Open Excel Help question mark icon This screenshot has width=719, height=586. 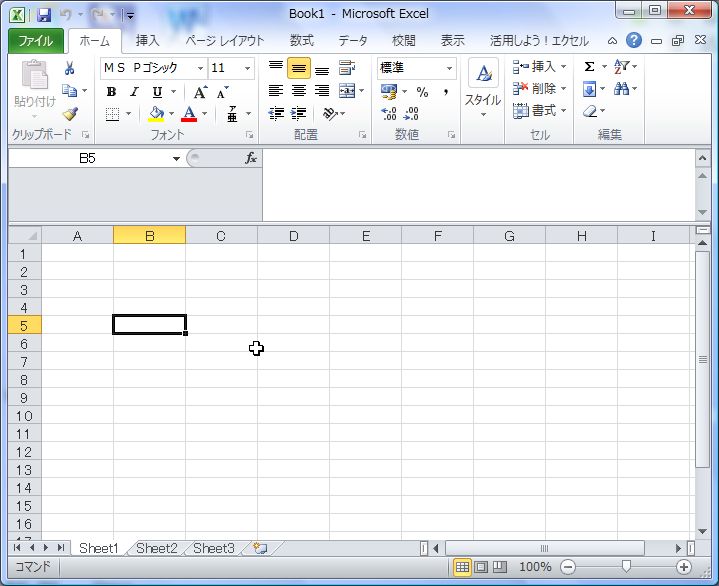pyautogui.click(x=634, y=40)
